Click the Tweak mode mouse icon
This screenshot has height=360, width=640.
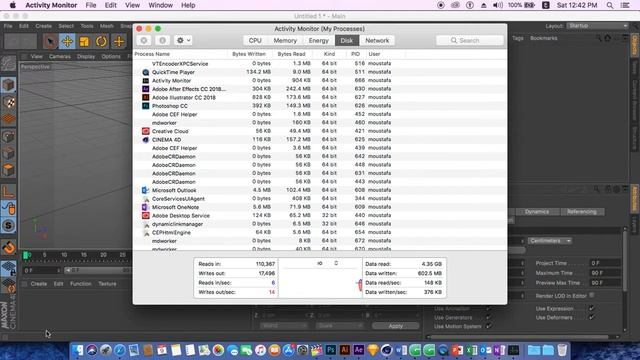(x=8, y=209)
